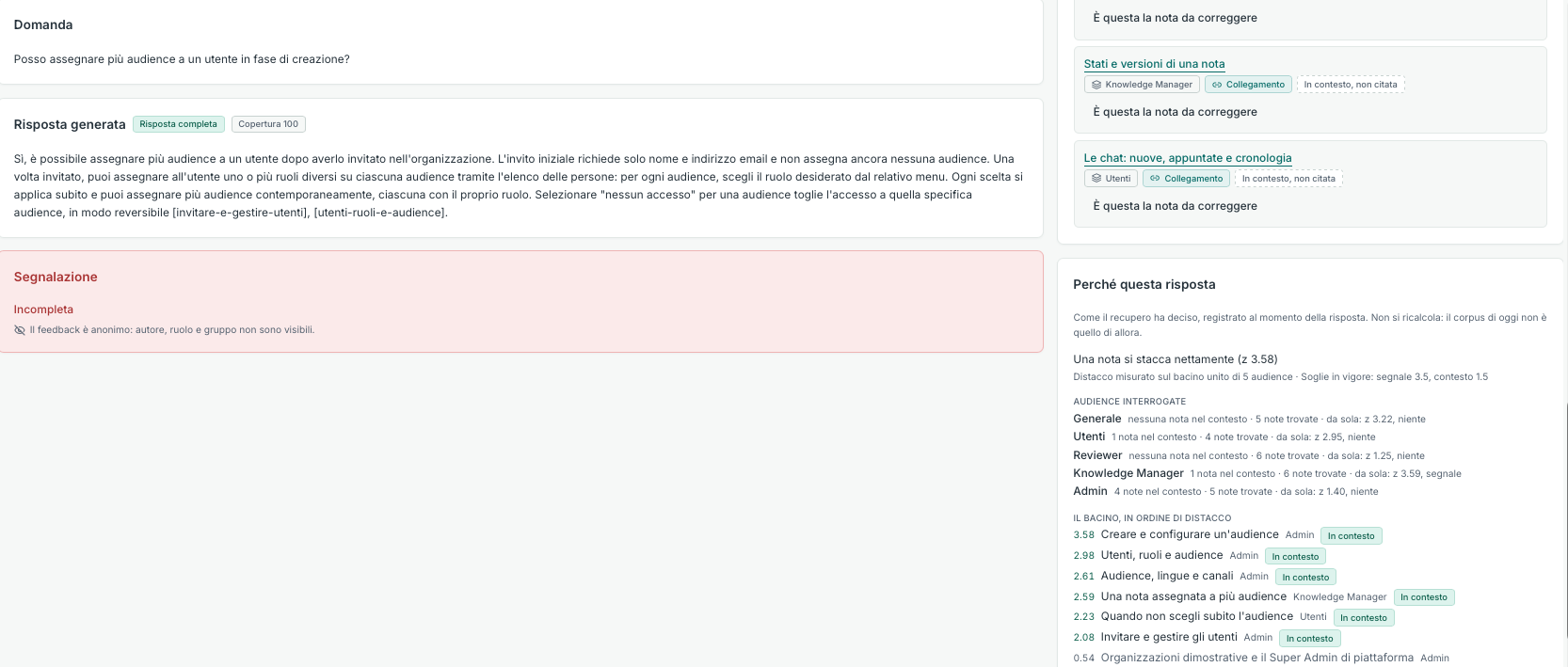Click the Risposta generata heading
The width and height of the screenshot is (1568, 667).
pos(70,124)
